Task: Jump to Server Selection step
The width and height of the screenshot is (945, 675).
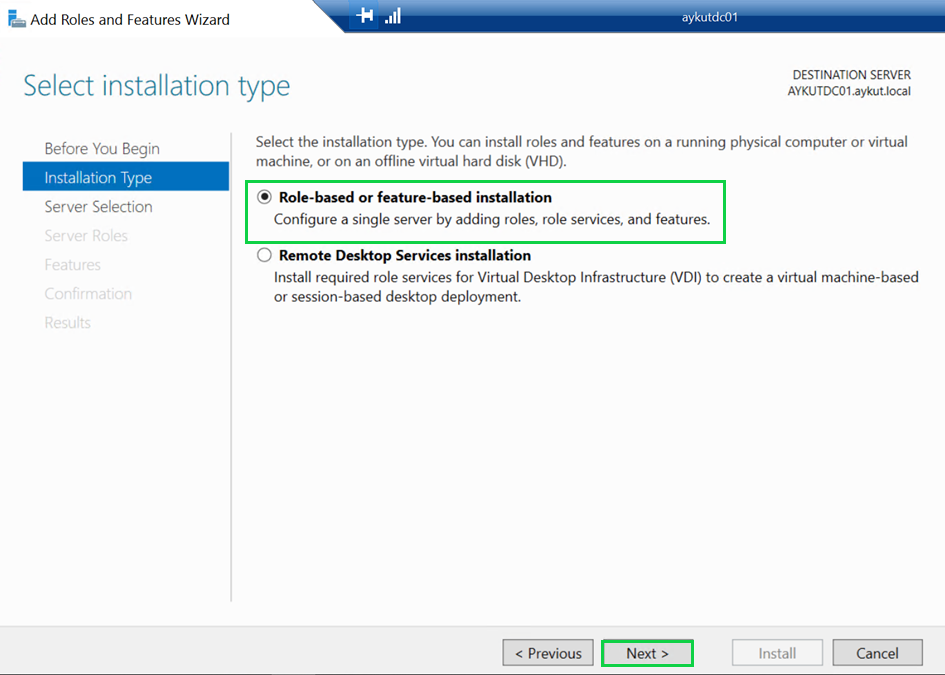Action: [x=98, y=207]
